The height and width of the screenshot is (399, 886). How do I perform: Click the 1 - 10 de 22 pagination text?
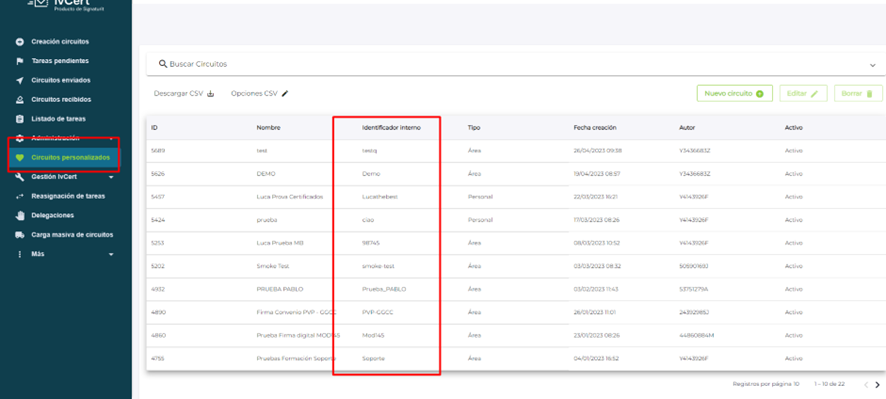click(829, 384)
